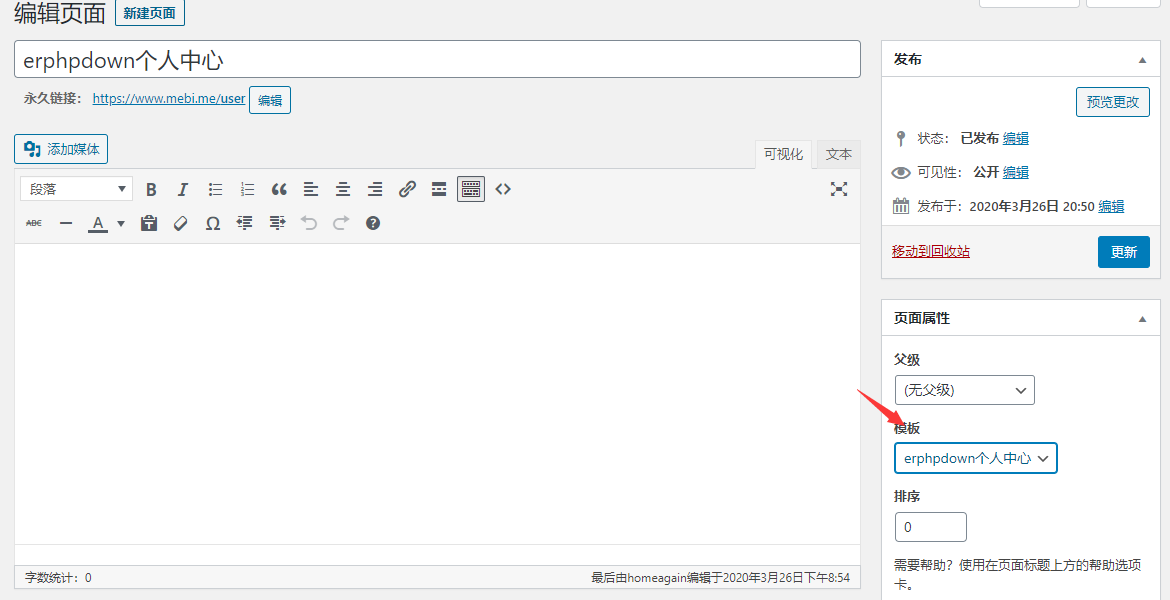1170x600 pixels.
Task: Enable distraction-free fullscreen mode
Action: pyautogui.click(x=839, y=189)
